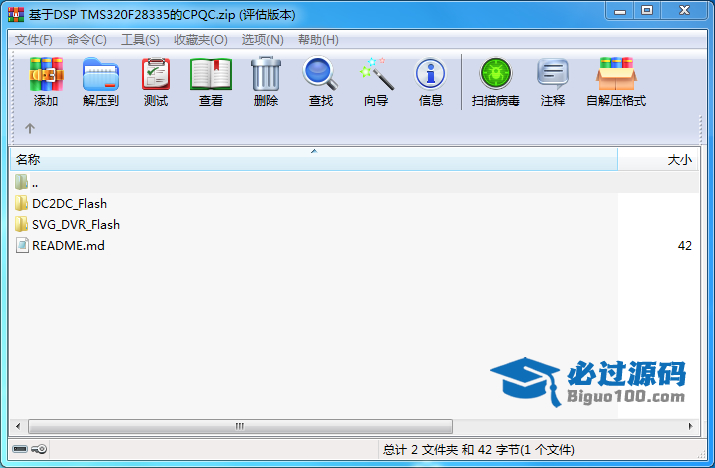Click the 查找 (Find) magnifier icon

pos(320,73)
